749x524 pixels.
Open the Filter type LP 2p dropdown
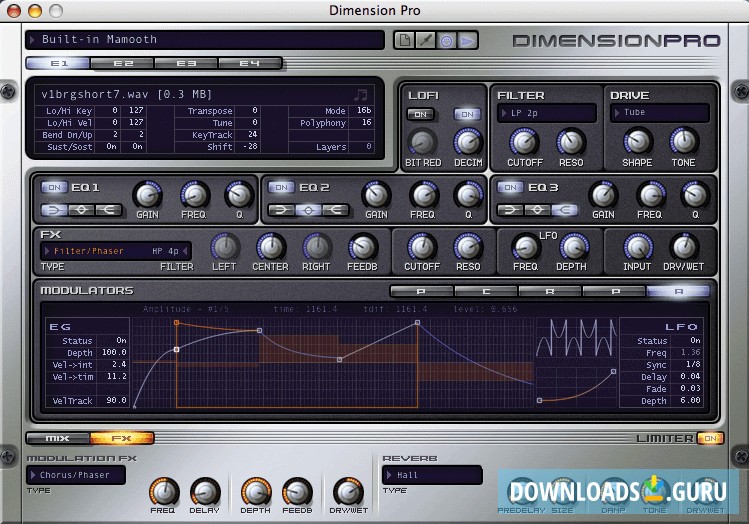point(547,113)
